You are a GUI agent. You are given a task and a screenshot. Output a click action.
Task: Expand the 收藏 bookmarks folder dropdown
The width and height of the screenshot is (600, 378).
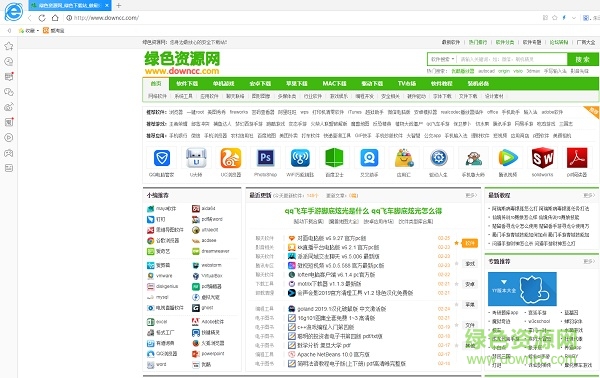[x=29, y=31]
